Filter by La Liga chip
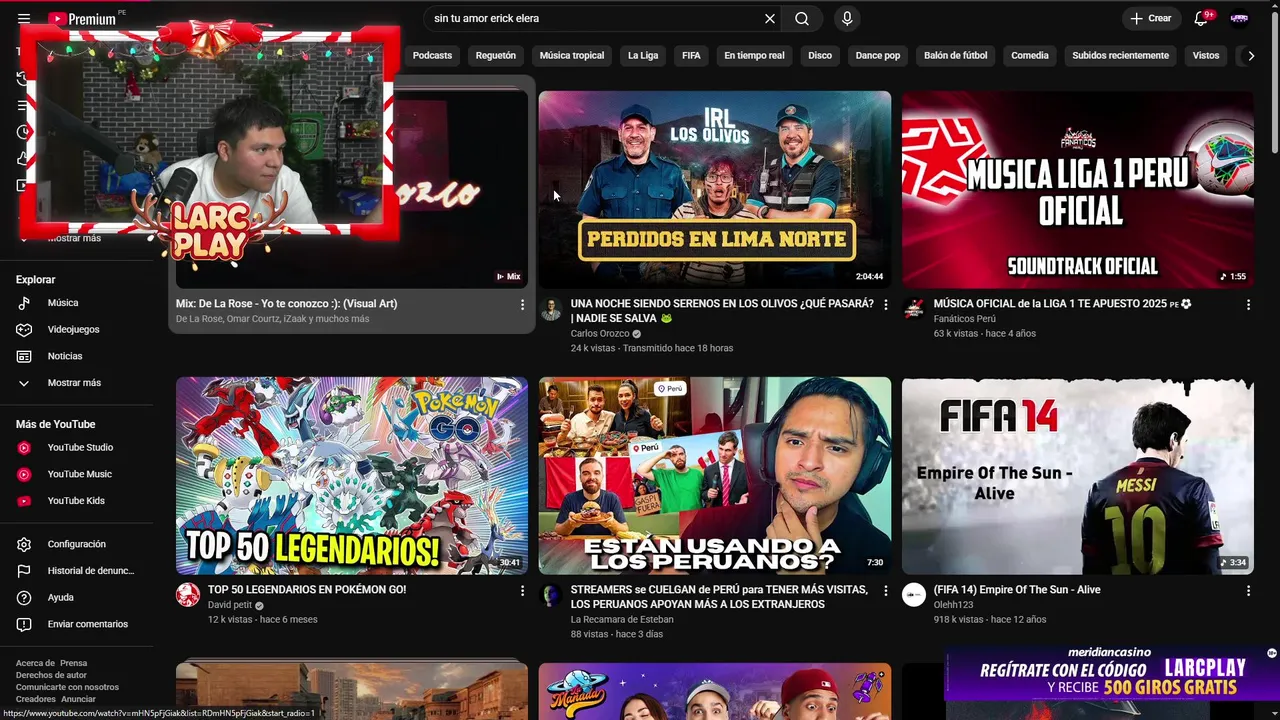 tap(643, 55)
